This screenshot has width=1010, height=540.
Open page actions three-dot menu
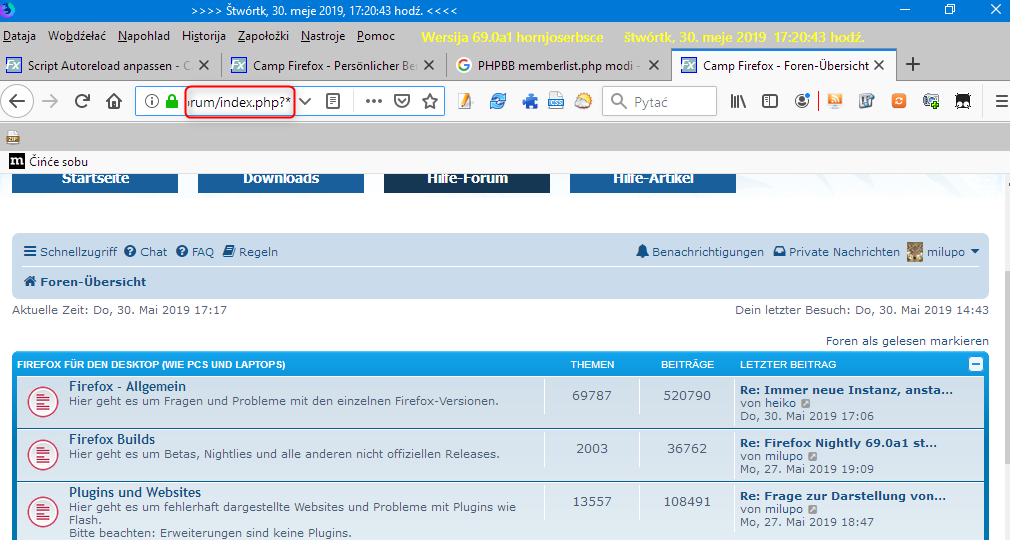(x=373, y=101)
